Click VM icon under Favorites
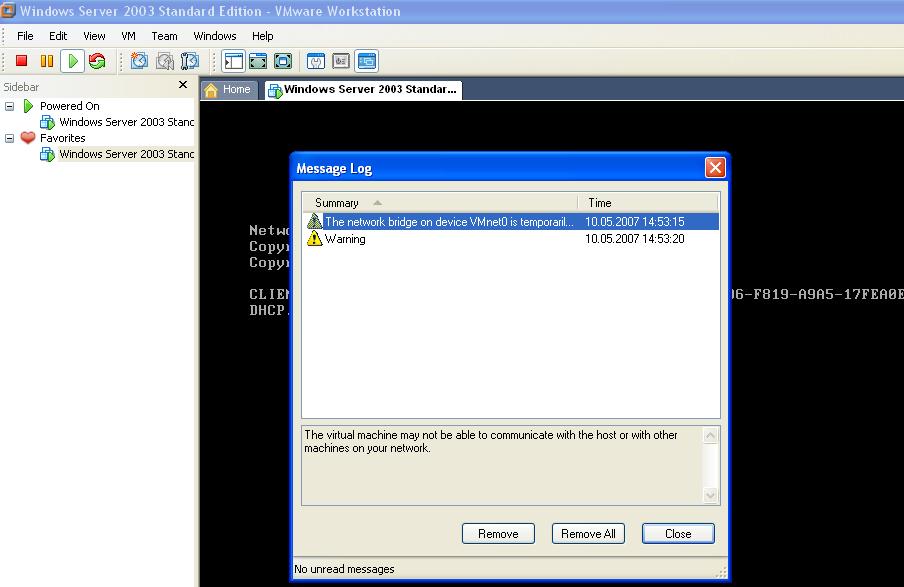 (x=47, y=154)
